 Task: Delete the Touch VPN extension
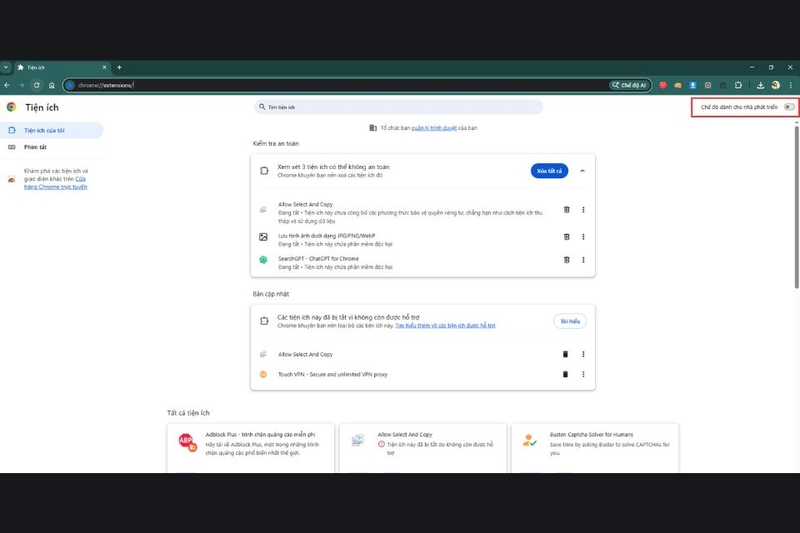[x=565, y=374]
